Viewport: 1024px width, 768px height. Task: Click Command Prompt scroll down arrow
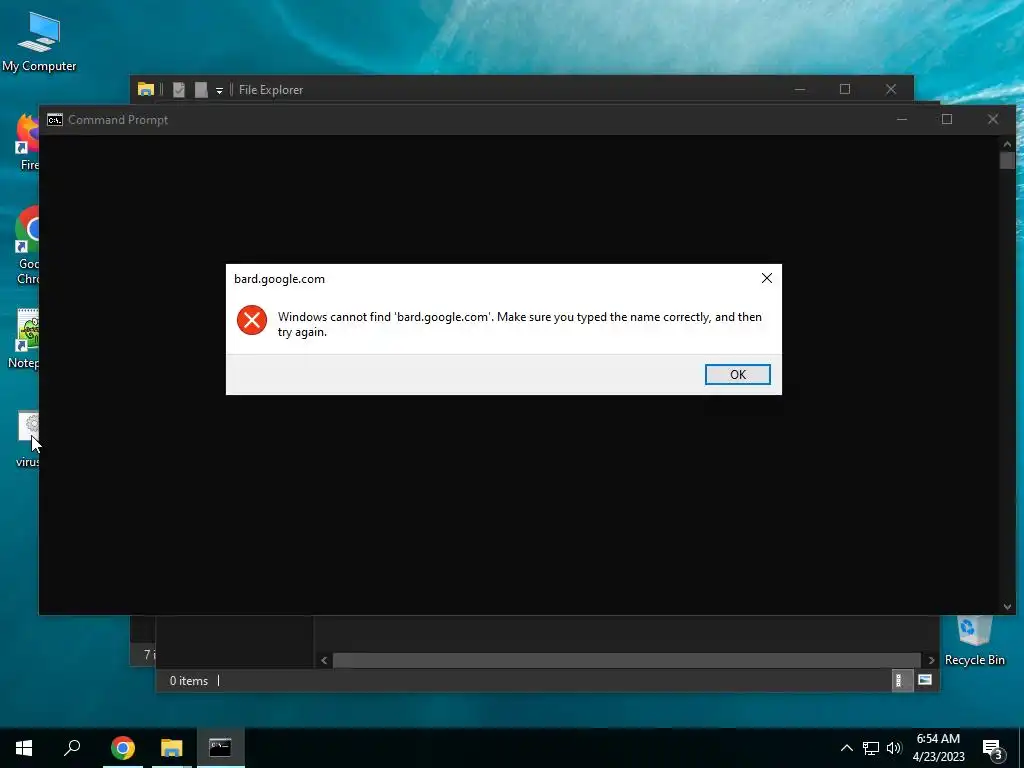click(1007, 607)
